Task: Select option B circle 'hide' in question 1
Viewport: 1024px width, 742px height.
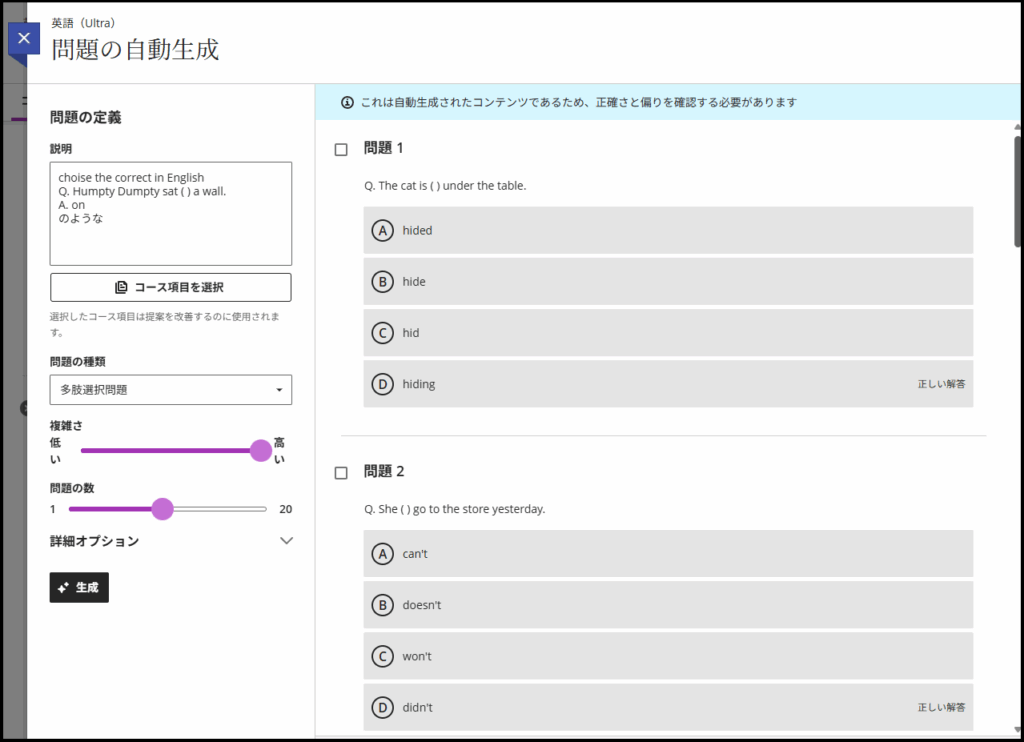Action: coord(382,282)
